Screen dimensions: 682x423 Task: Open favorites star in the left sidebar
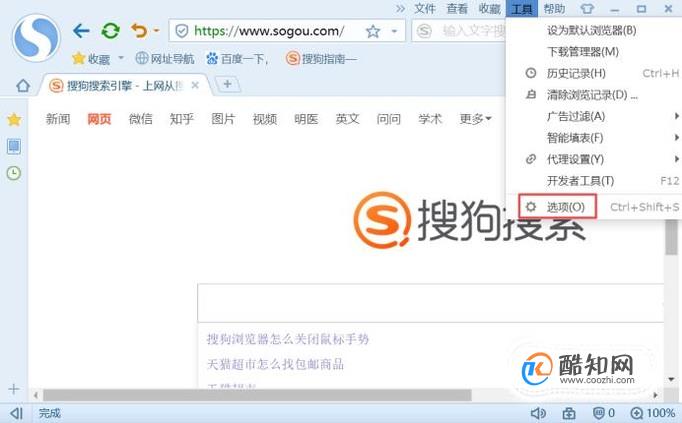[x=14, y=120]
